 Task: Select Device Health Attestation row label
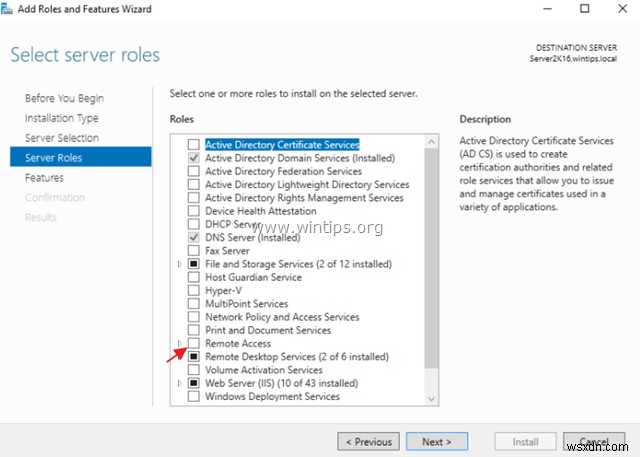coord(261,211)
